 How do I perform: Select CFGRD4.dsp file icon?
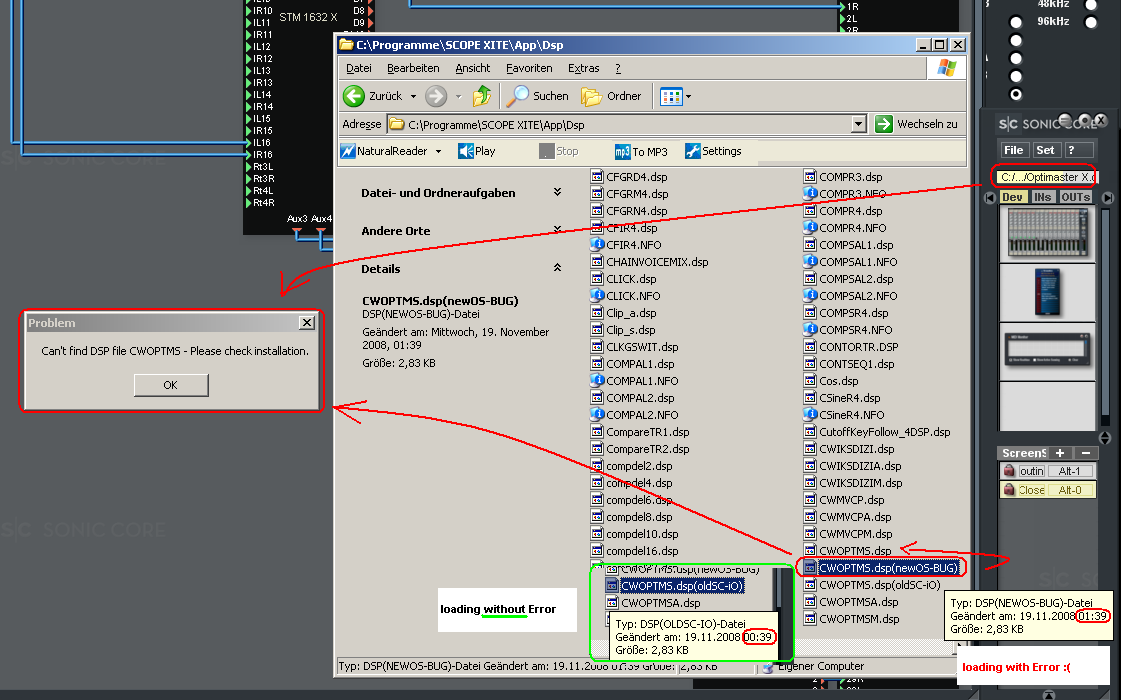point(597,176)
